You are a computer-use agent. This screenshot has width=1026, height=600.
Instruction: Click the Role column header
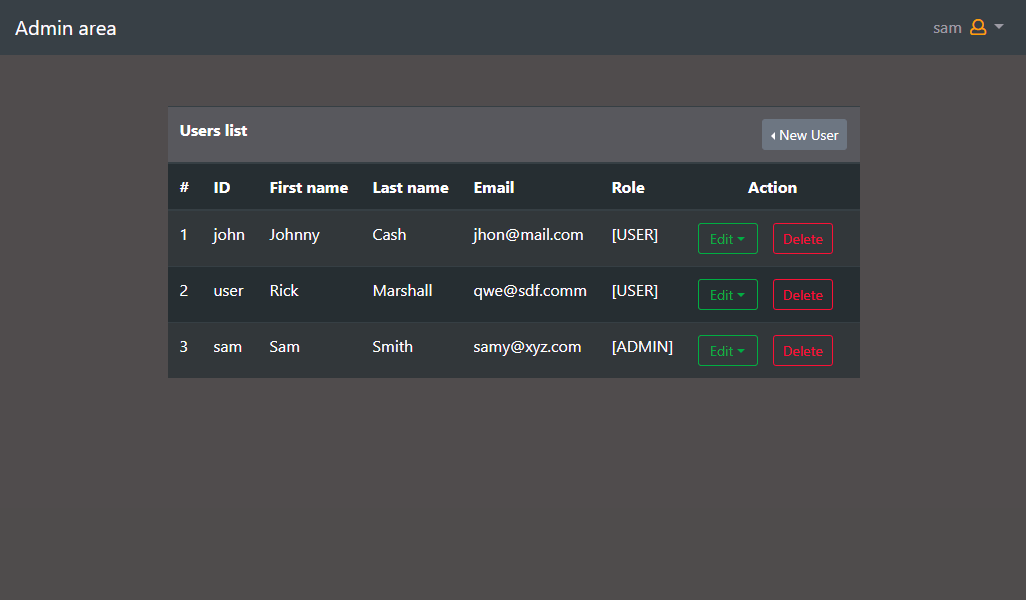628,188
